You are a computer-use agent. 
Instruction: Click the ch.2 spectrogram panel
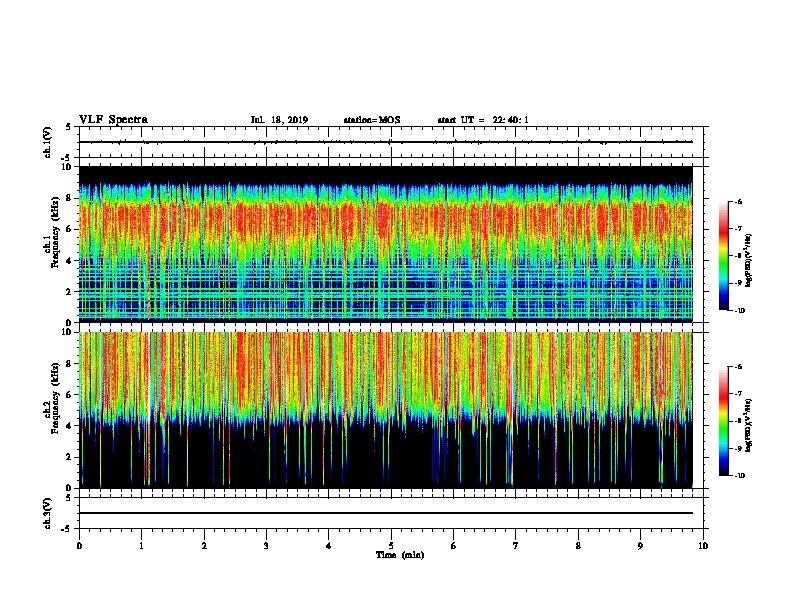386,410
